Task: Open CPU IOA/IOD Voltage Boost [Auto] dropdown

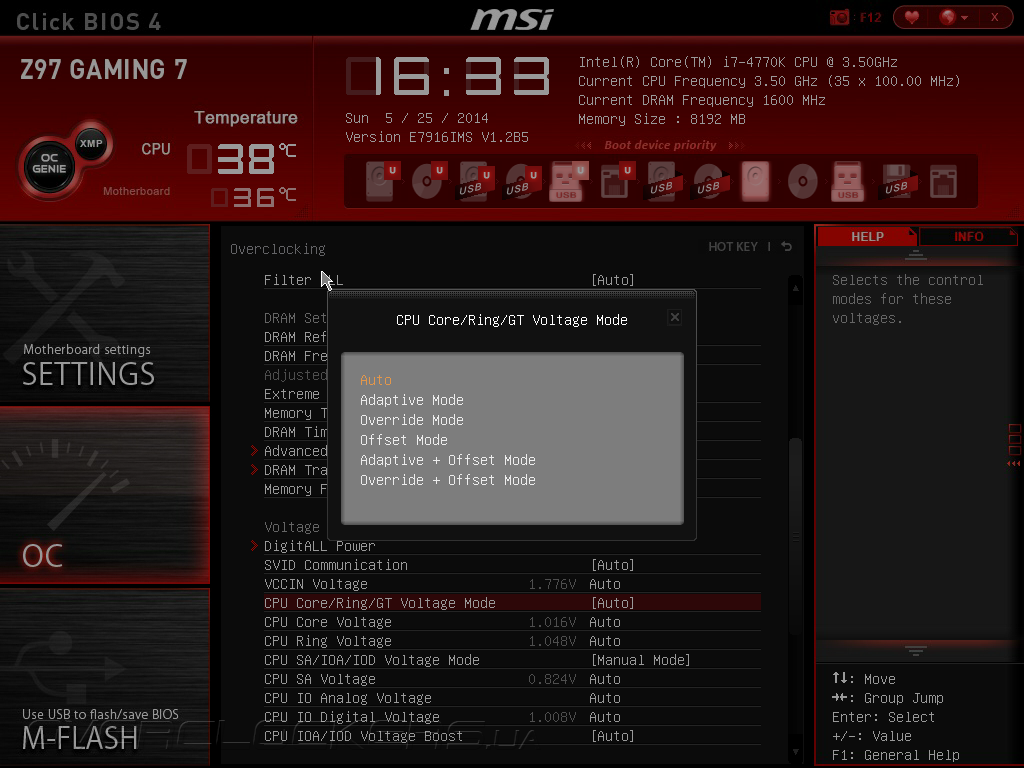Action: [x=613, y=736]
